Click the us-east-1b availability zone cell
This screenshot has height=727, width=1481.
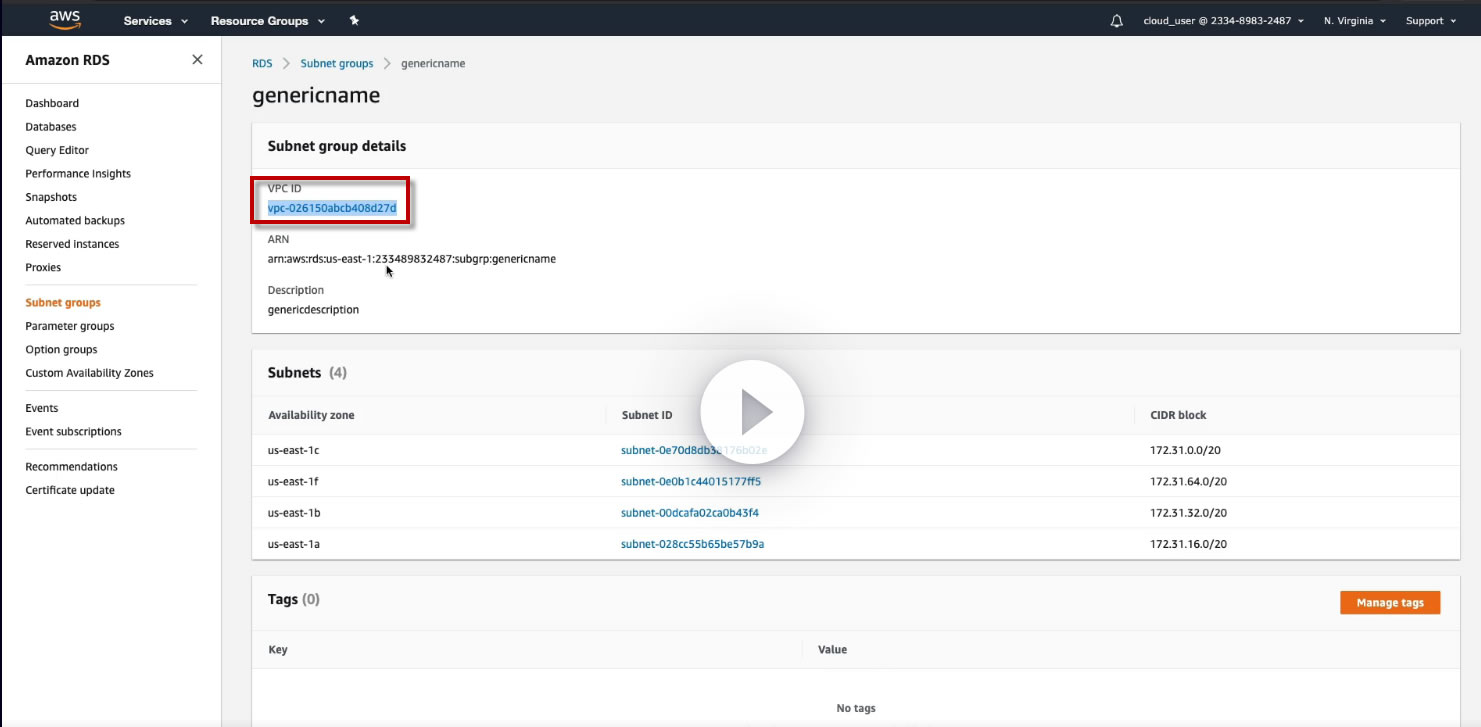[x=294, y=513]
